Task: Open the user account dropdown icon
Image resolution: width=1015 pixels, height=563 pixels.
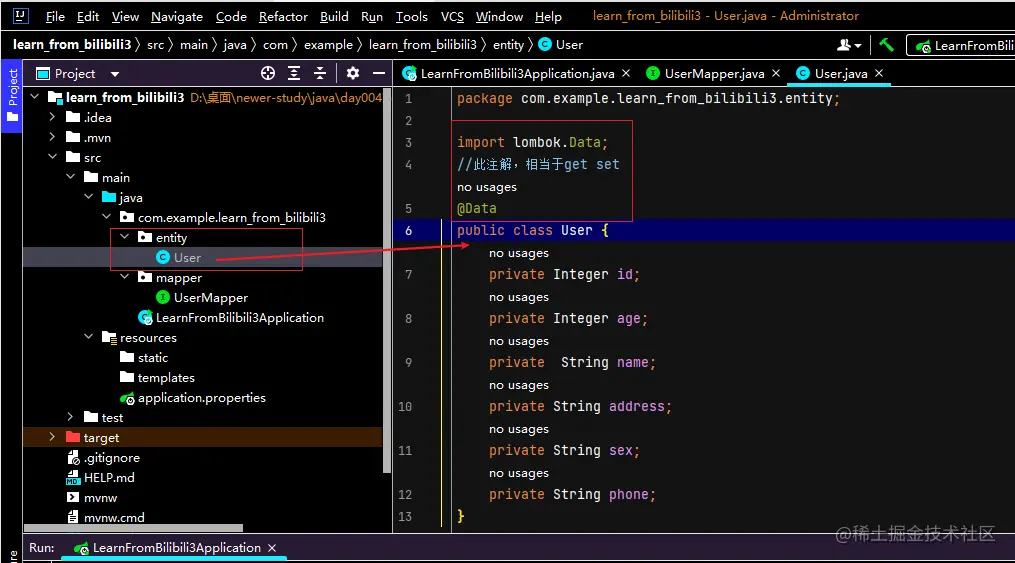Action: pos(849,45)
